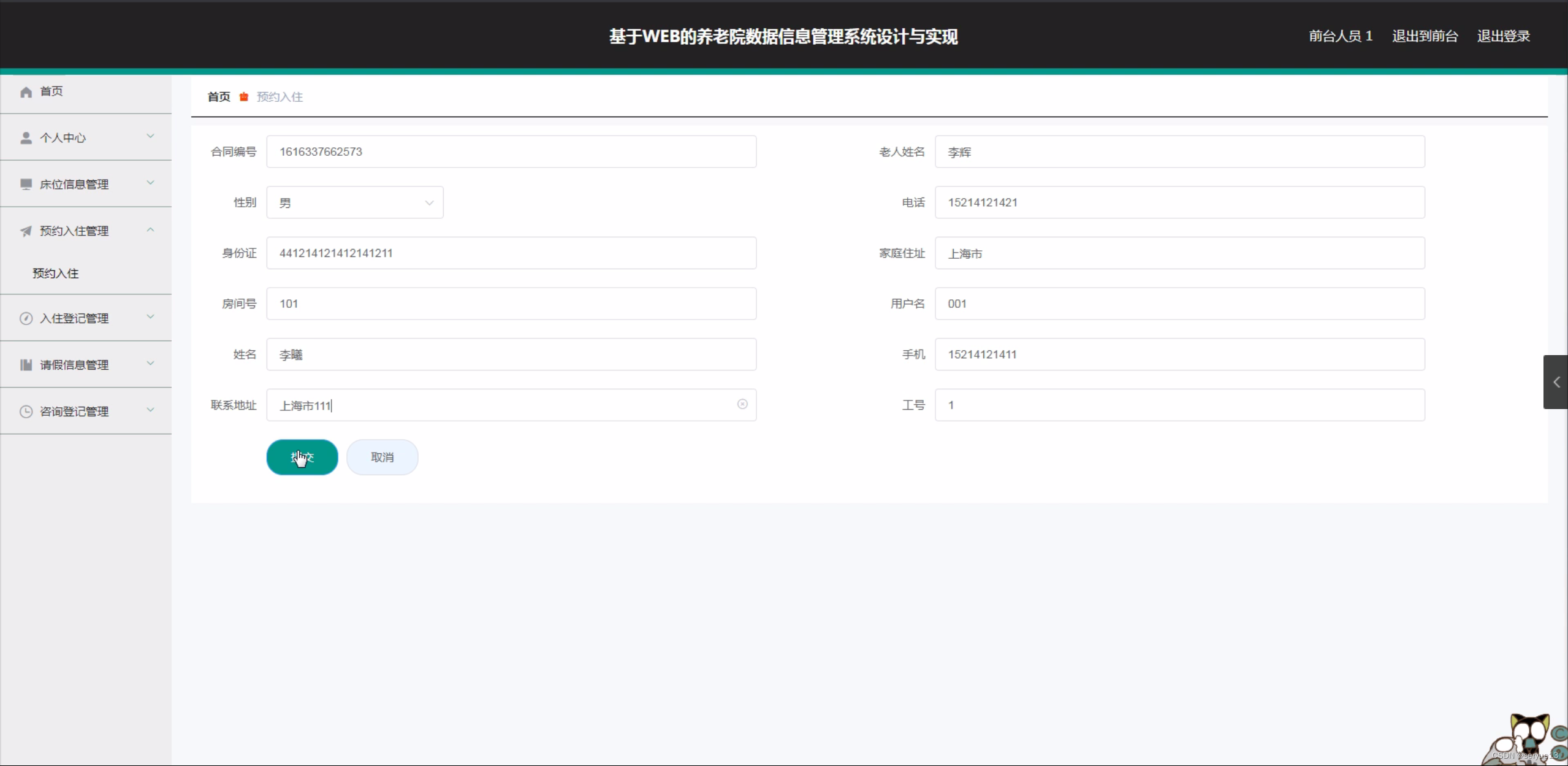
Task: Click the monitor icon for 床位信息管理
Action: (26, 184)
